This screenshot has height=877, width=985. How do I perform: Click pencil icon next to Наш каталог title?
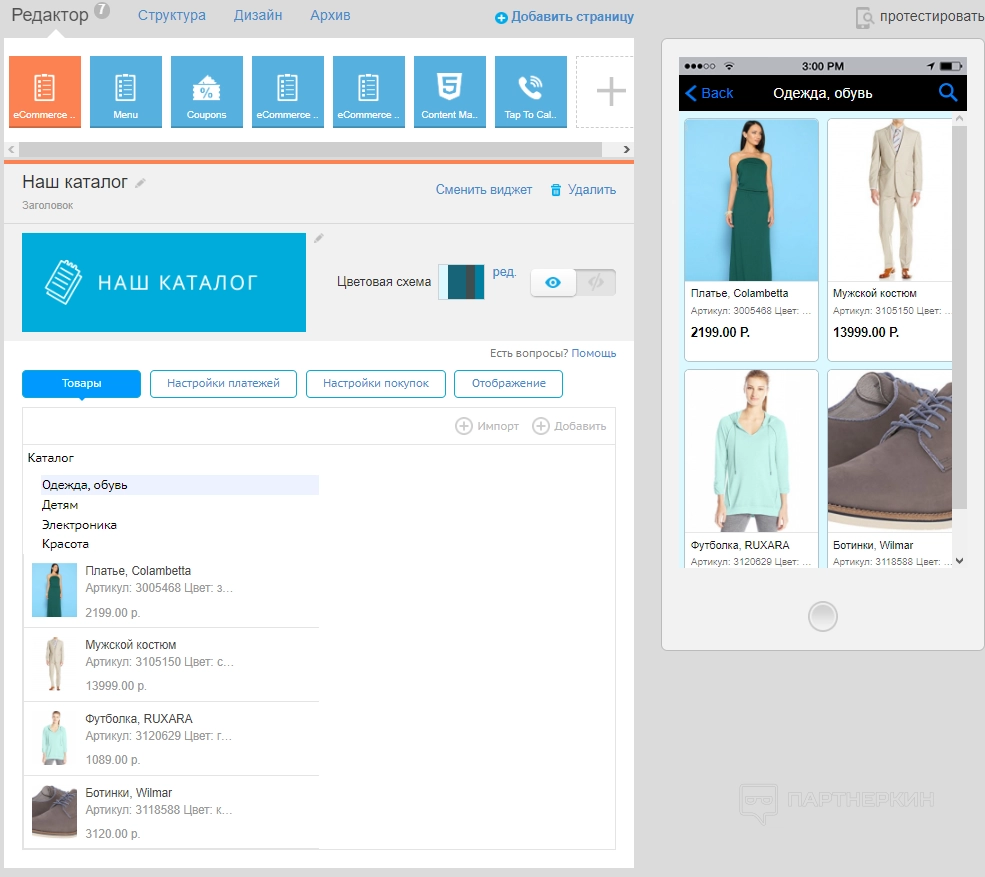coord(141,183)
